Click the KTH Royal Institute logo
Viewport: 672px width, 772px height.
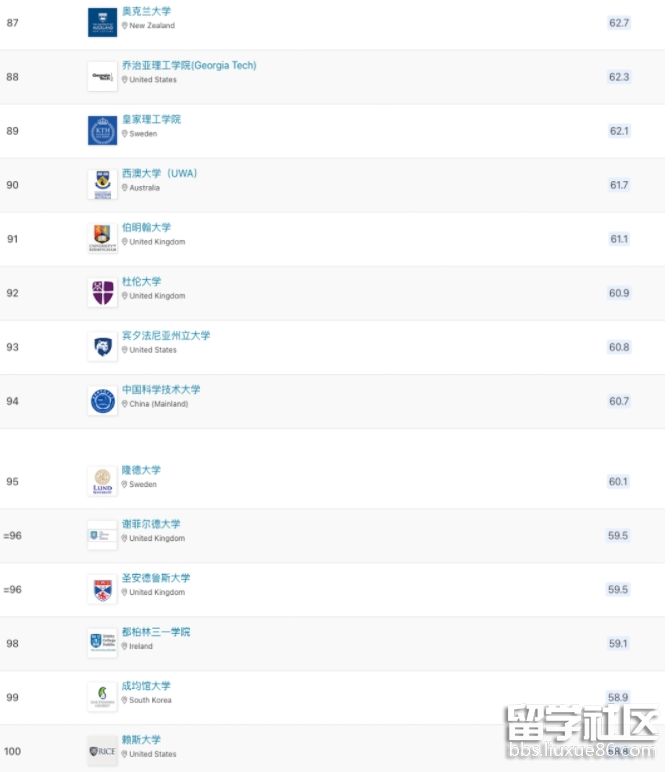click(x=102, y=130)
